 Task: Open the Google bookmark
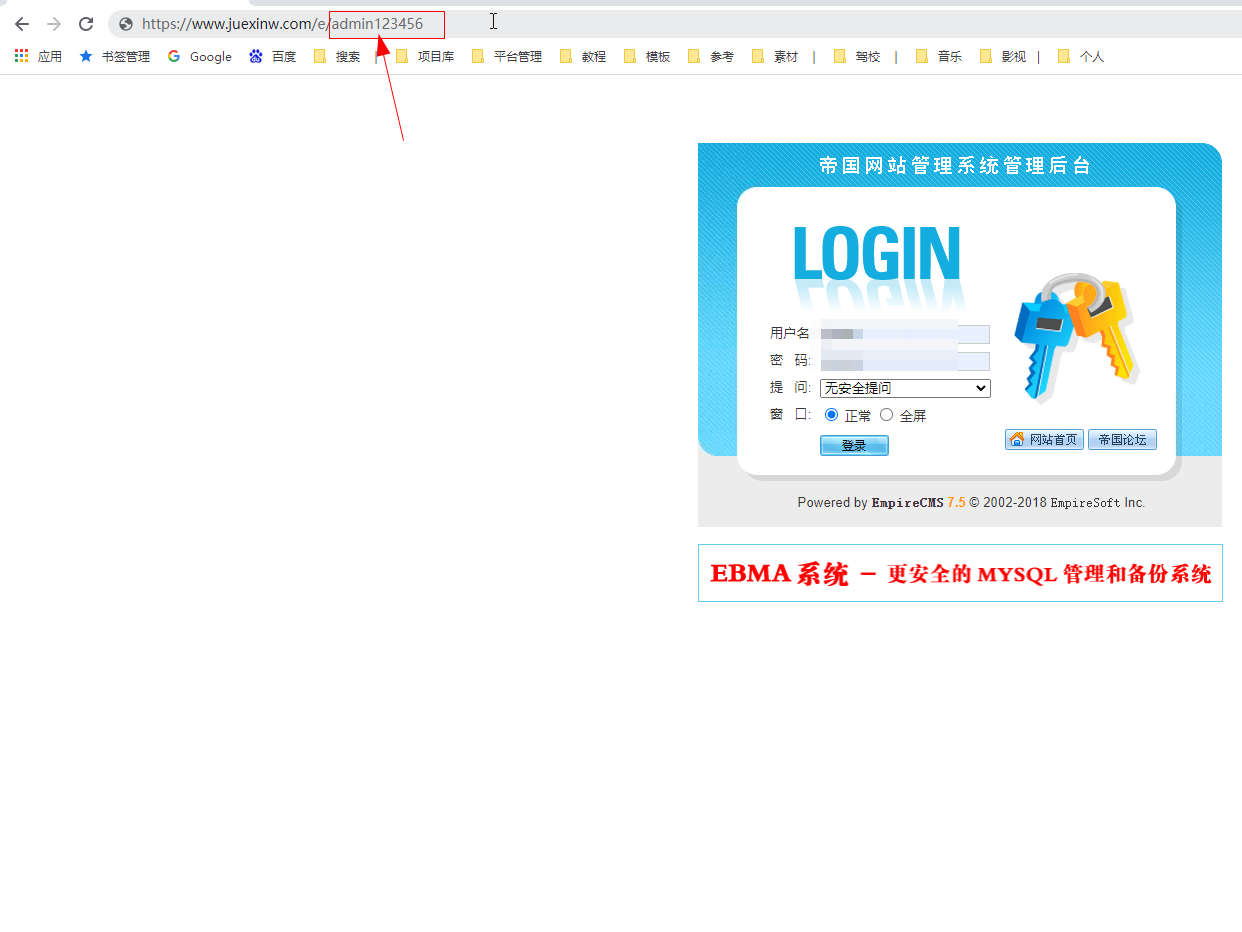(200, 57)
